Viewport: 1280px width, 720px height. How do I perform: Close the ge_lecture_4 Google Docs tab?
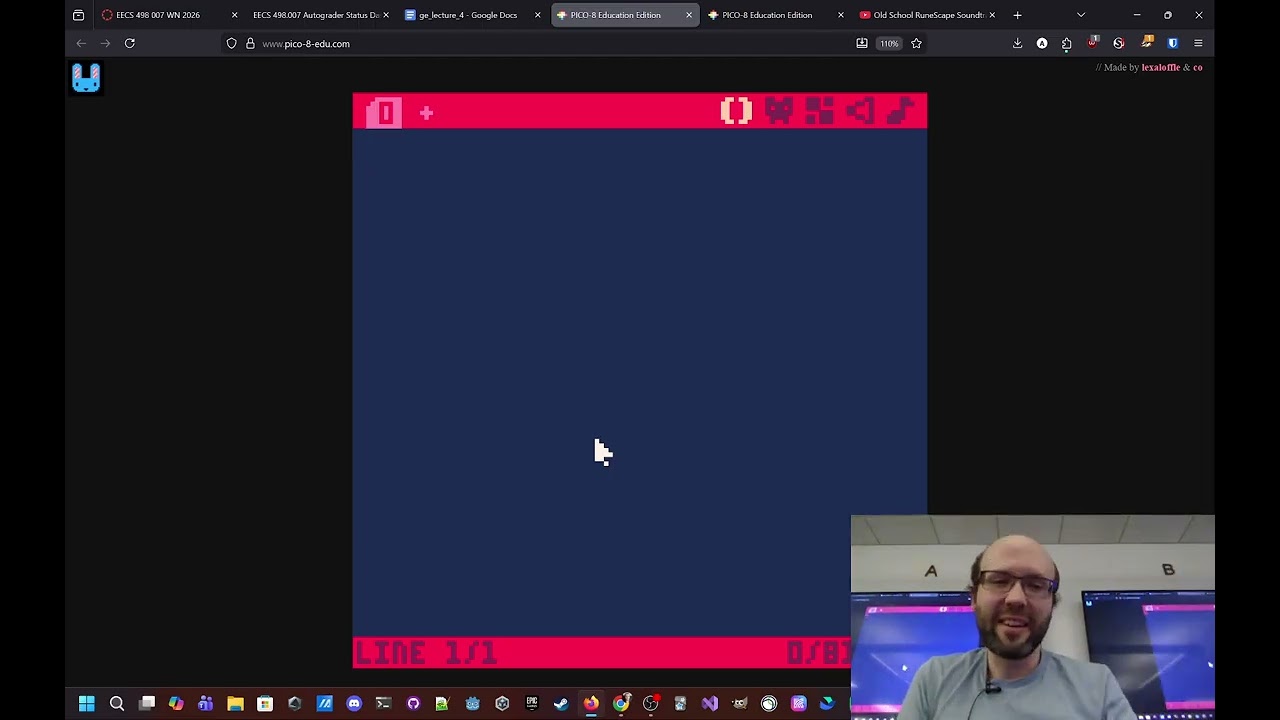(537, 15)
